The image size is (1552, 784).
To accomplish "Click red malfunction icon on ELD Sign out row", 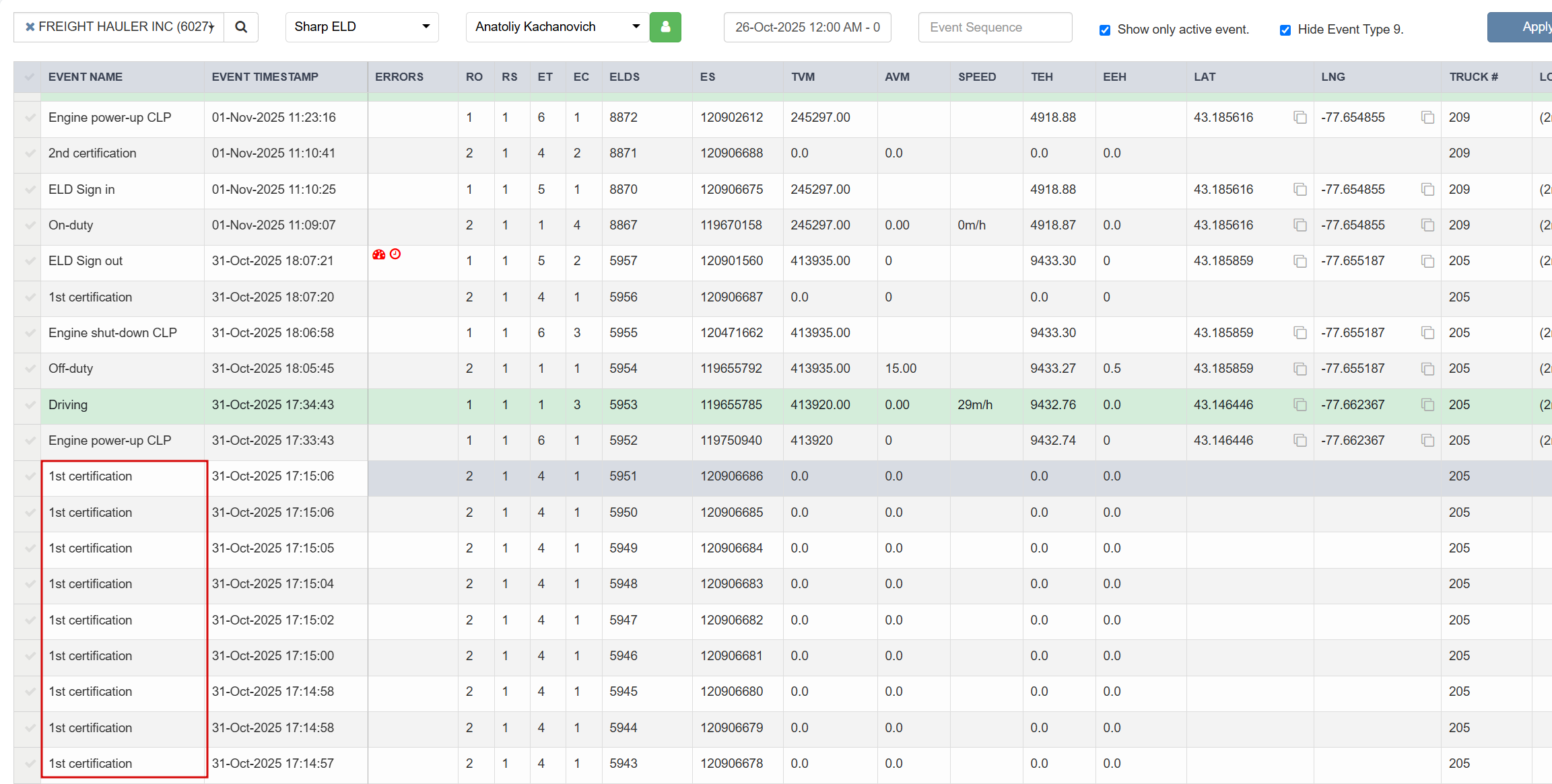I will (379, 254).
